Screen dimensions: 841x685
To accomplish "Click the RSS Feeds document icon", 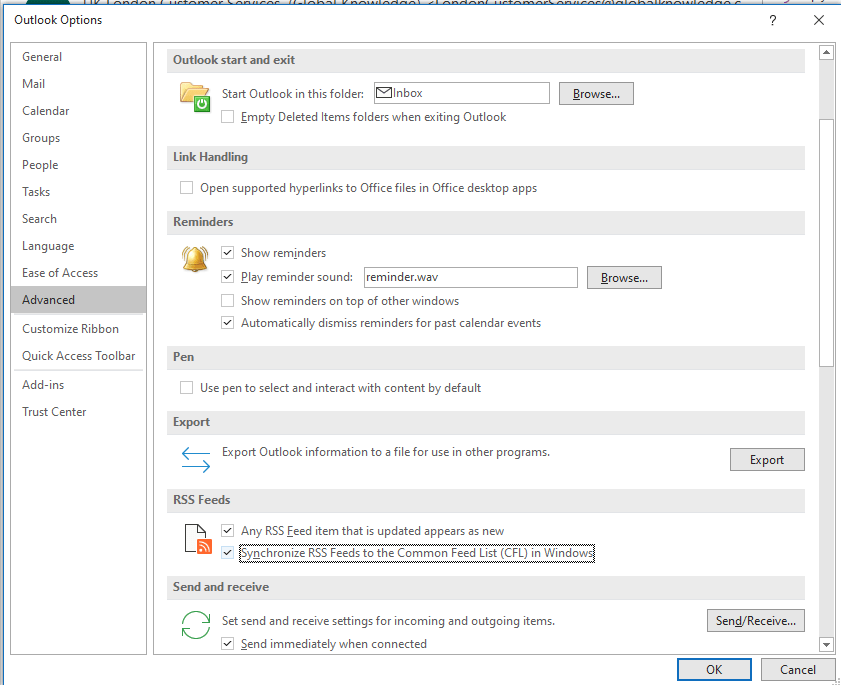I will click(x=198, y=538).
